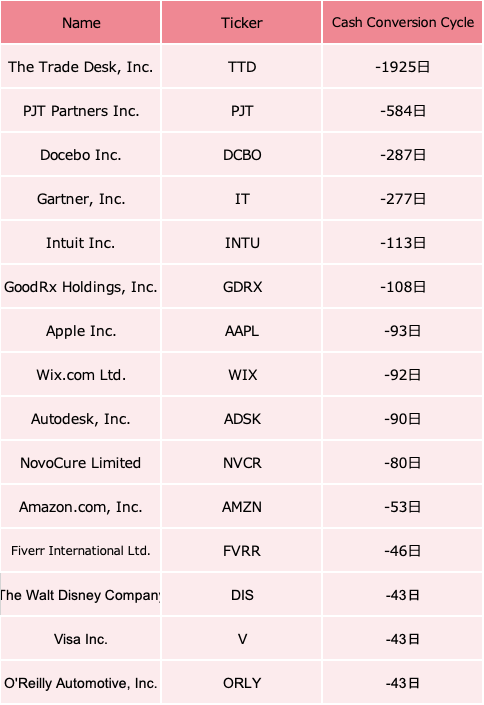The image size is (484, 705).
Task: Select the Gartner, Inc. name cell
Action: click(x=81, y=199)
